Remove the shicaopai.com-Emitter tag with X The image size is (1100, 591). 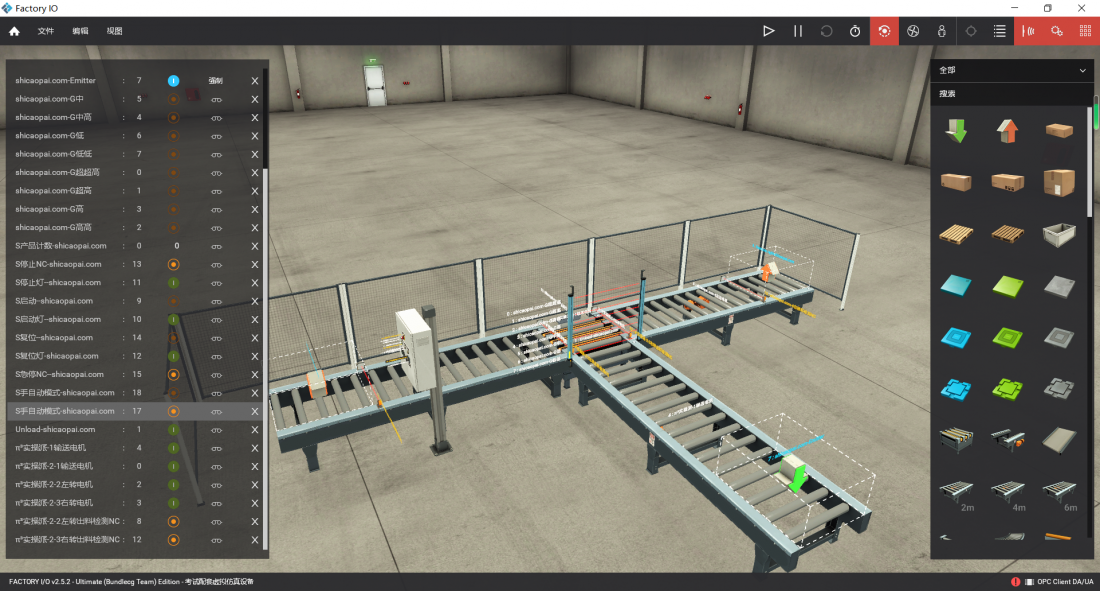coord(255,80)
